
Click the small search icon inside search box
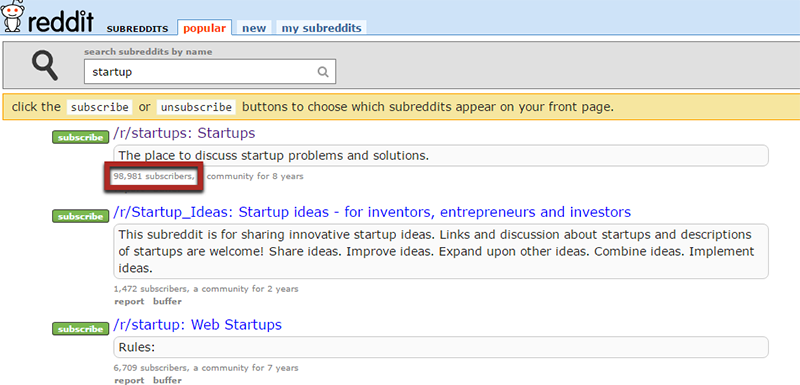click(x=322, y=72)
